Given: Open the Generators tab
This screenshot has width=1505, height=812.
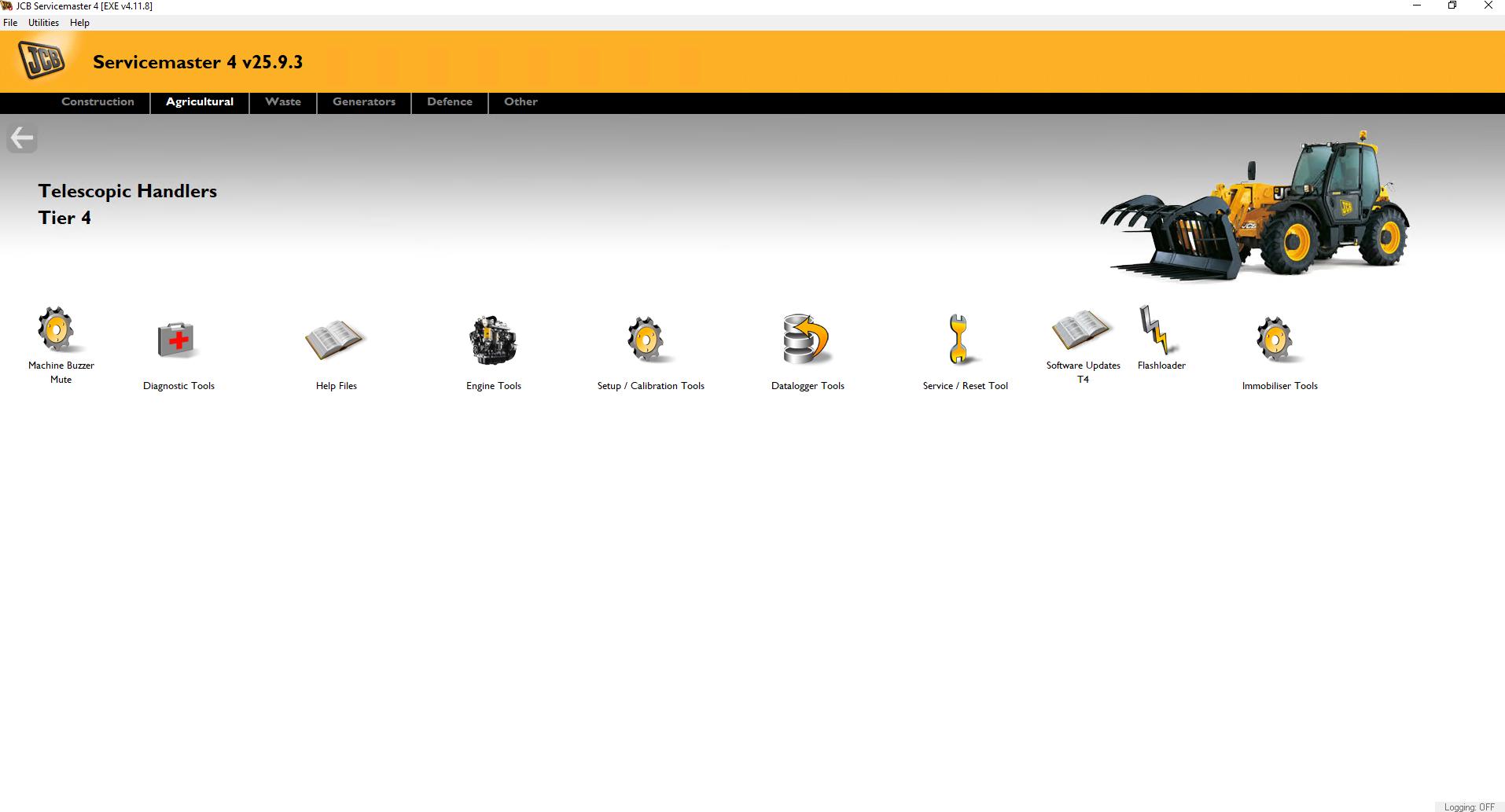Looking at the screenshot, I should click(x=362, y=102).
